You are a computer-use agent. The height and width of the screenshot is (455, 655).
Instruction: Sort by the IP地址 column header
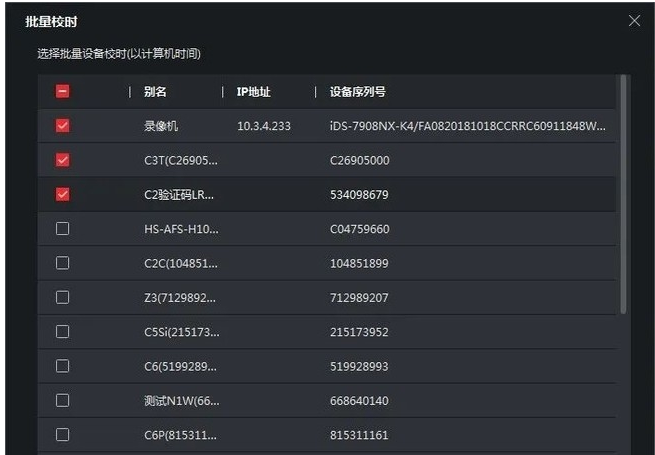[x=253, y=92]
